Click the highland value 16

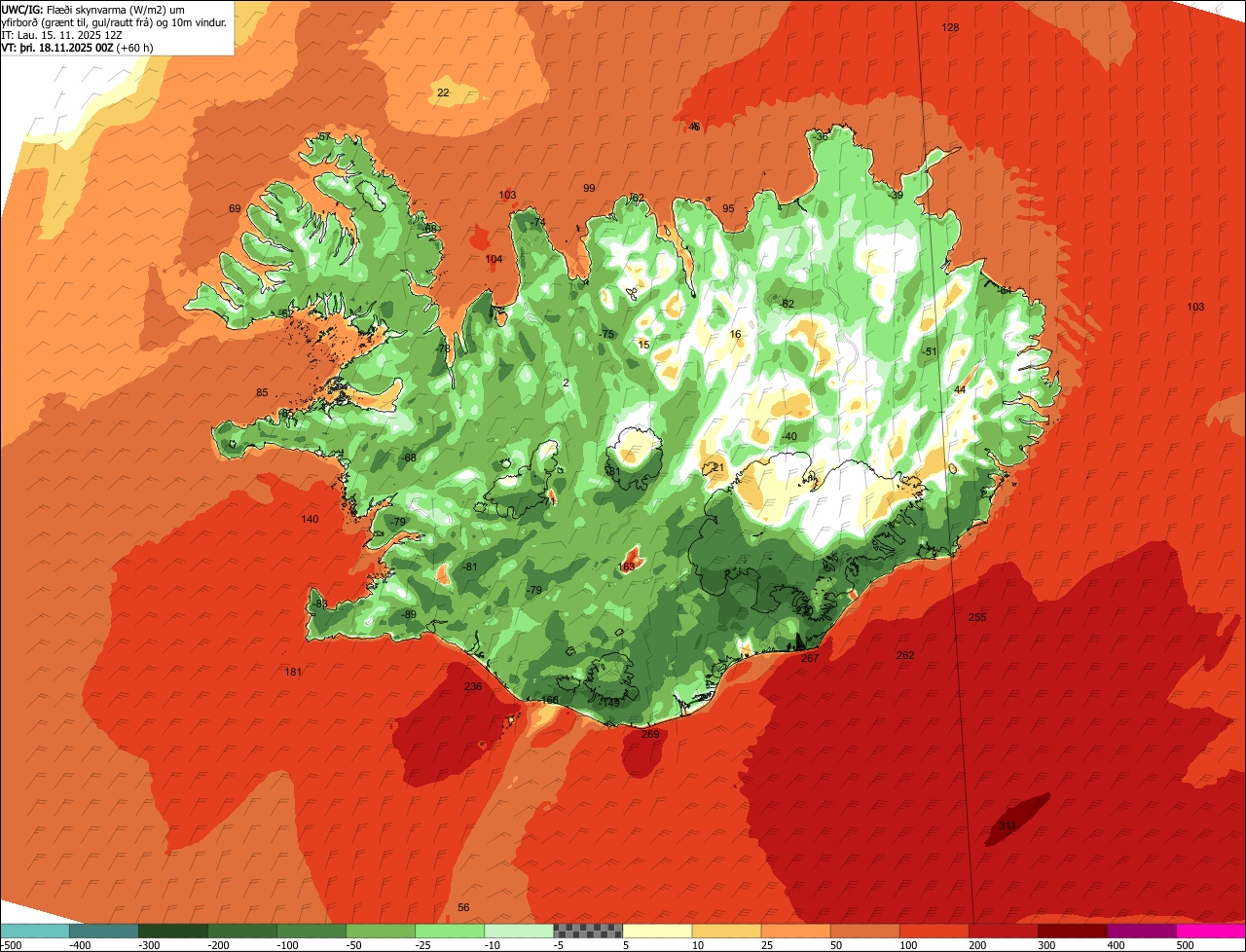(x=735, y=334)
